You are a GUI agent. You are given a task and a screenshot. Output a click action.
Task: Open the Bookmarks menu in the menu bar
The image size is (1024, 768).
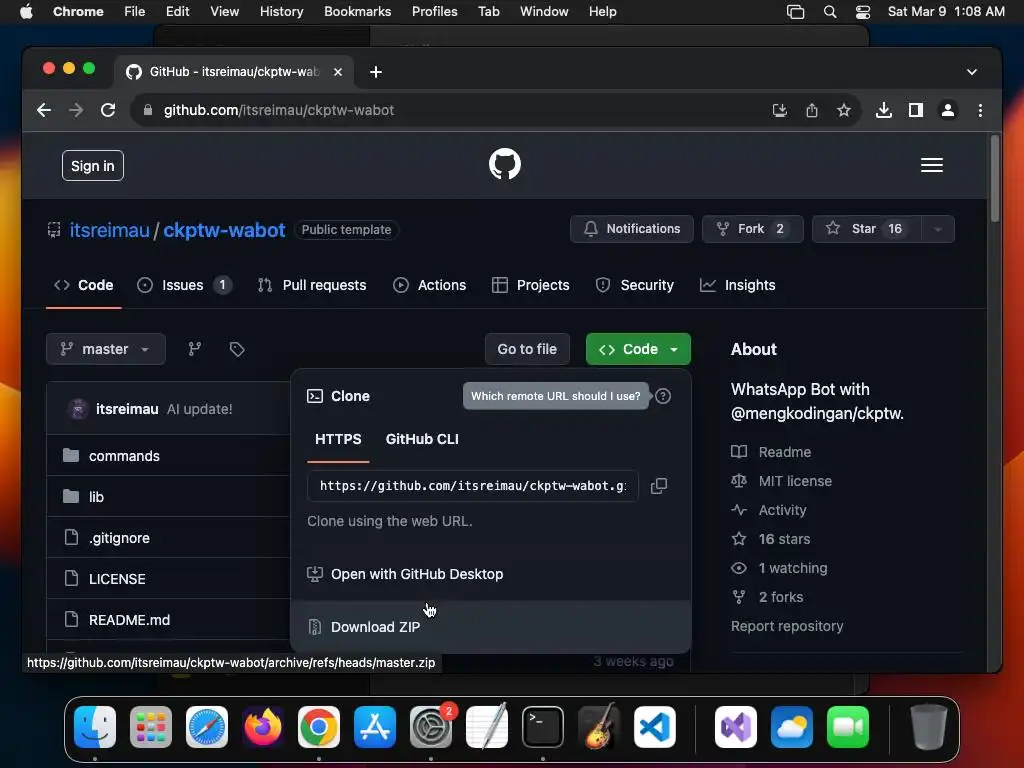point(357,12)
